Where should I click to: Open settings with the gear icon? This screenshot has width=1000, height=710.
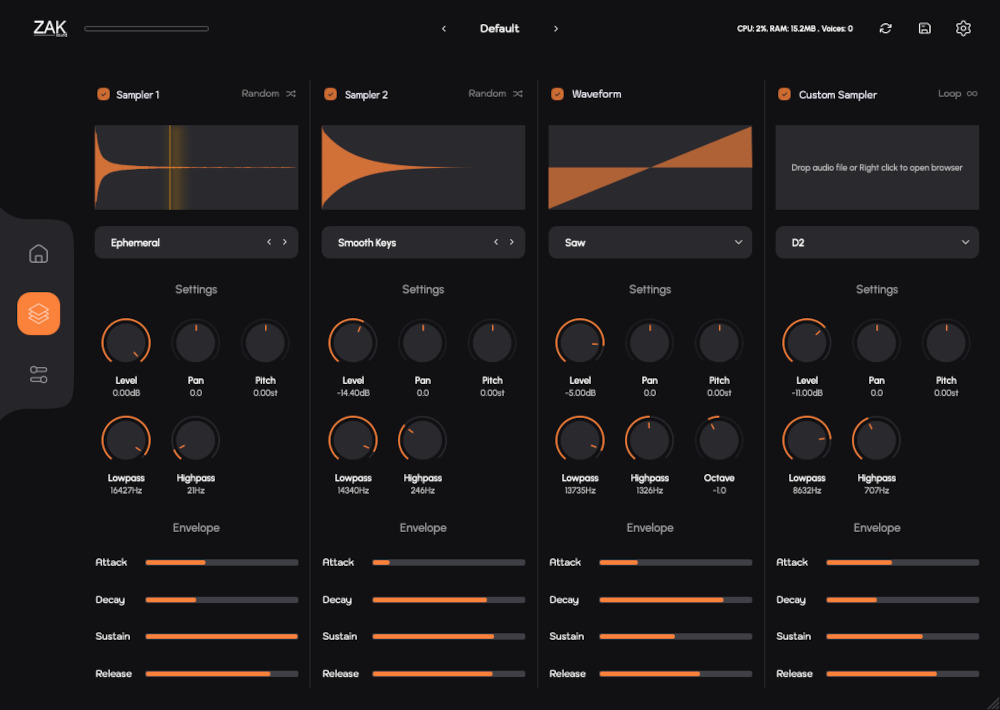click(x=963, y=29)
